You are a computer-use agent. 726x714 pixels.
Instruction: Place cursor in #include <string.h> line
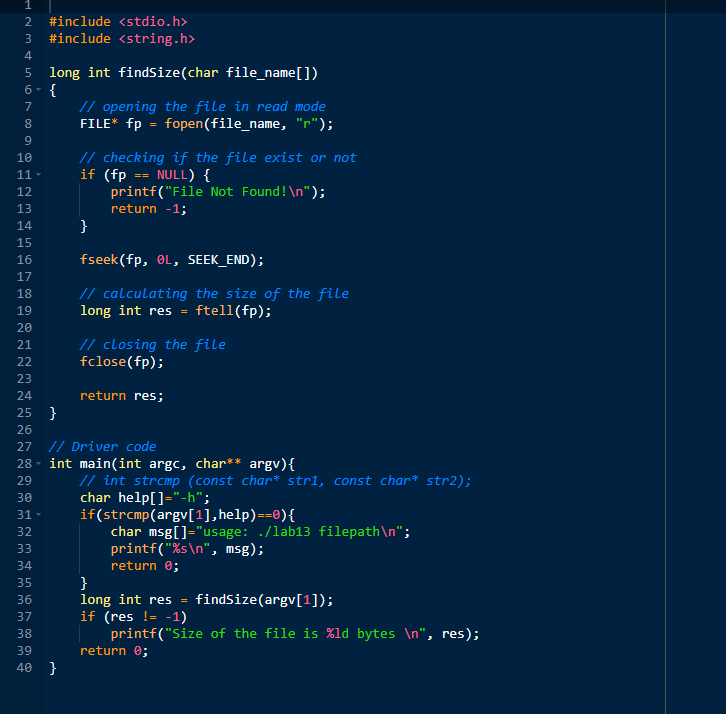[122, 39]
